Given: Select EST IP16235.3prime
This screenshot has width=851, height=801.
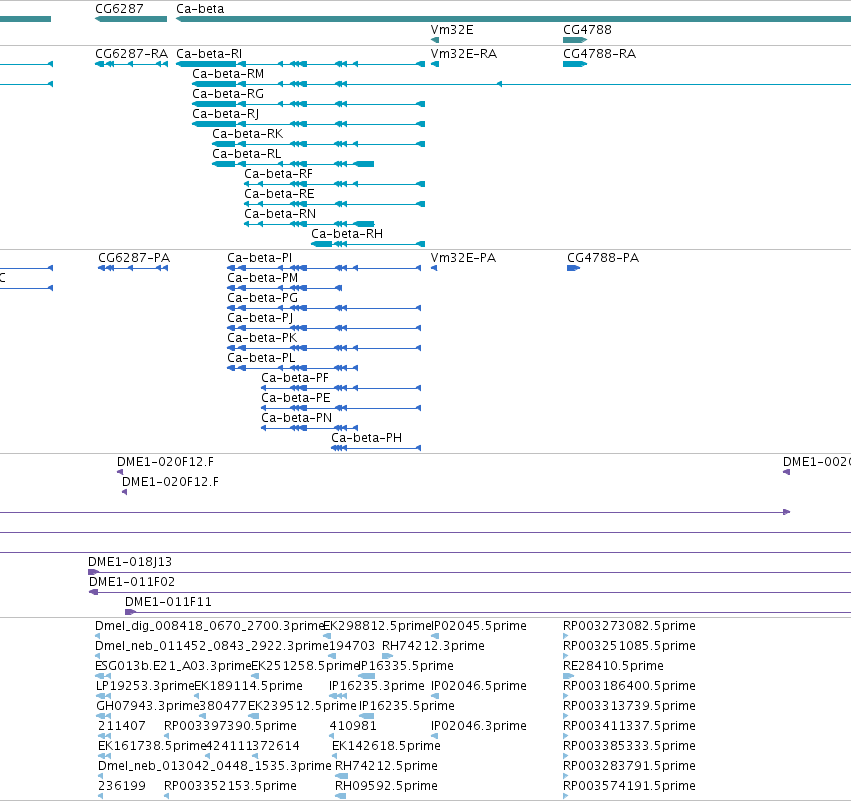Looking at the screenshot, I should tap(377, 686).
